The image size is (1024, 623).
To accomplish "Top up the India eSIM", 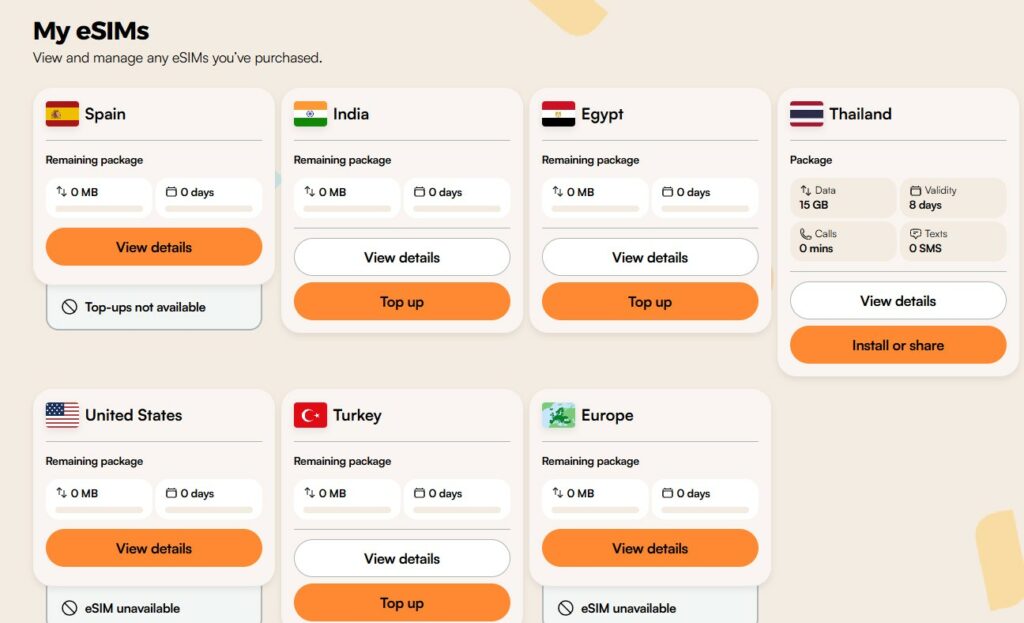I will click(401, 301).
